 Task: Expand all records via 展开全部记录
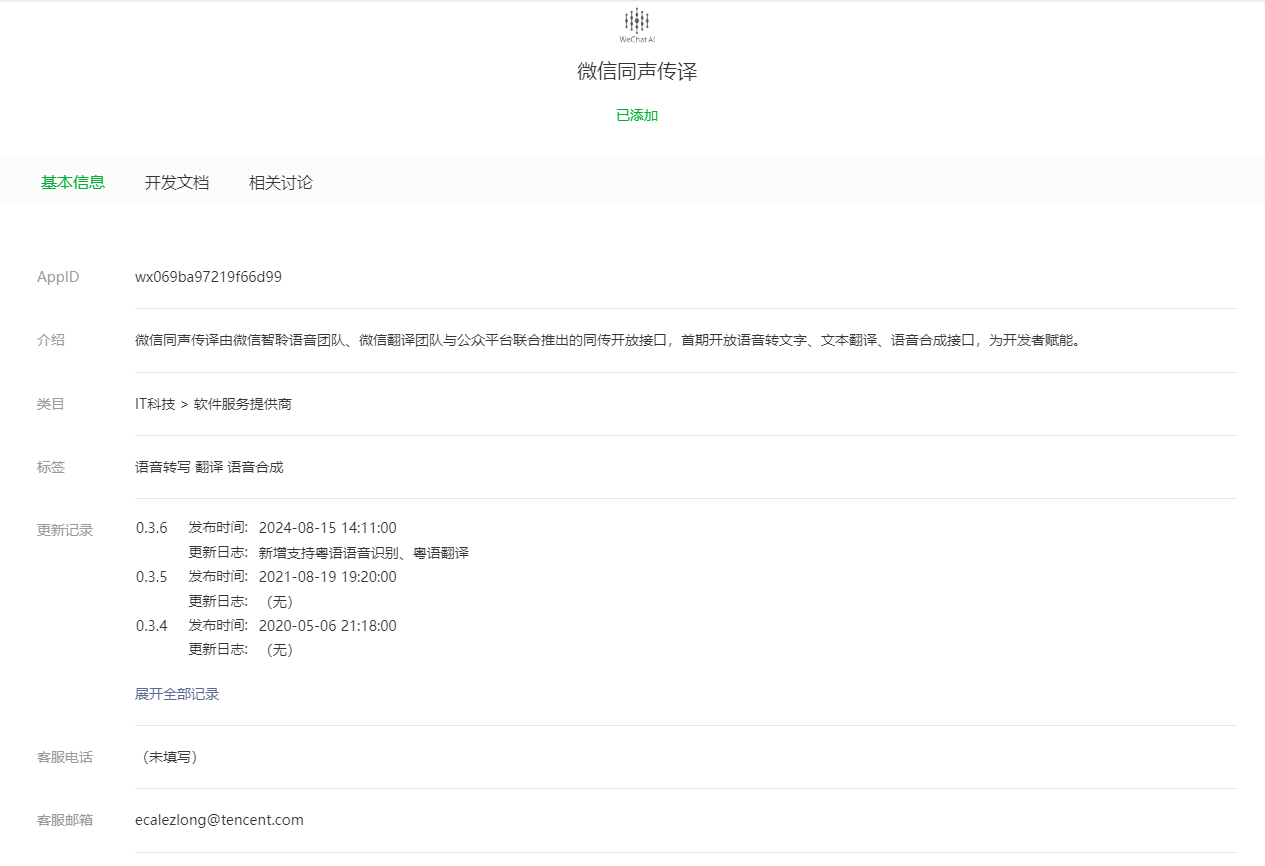(177, 694)
